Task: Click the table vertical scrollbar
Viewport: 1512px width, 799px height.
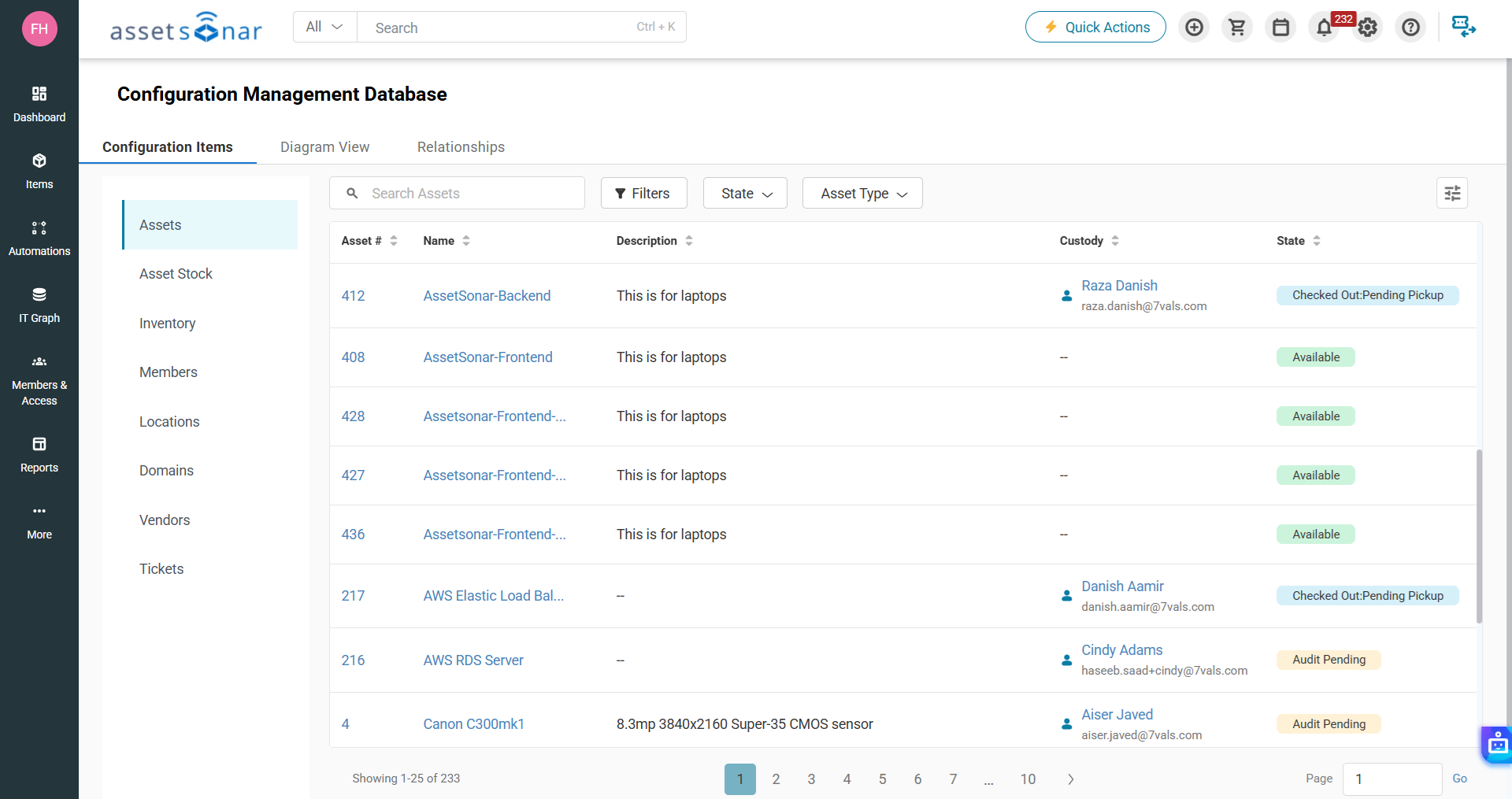Action: [1479, 535]
